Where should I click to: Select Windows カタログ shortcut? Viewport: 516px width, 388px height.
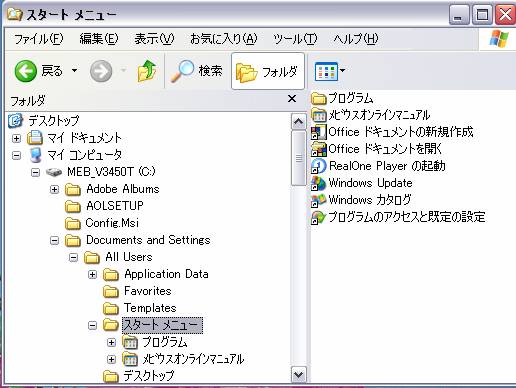pos(361,200)
